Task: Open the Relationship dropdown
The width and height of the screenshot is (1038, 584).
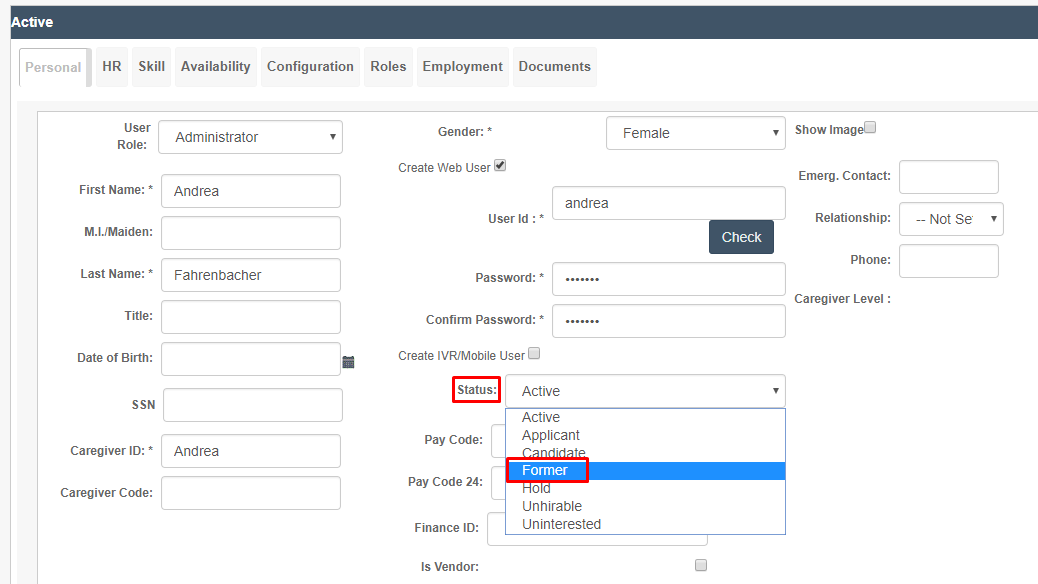Action: pos(951,219)
